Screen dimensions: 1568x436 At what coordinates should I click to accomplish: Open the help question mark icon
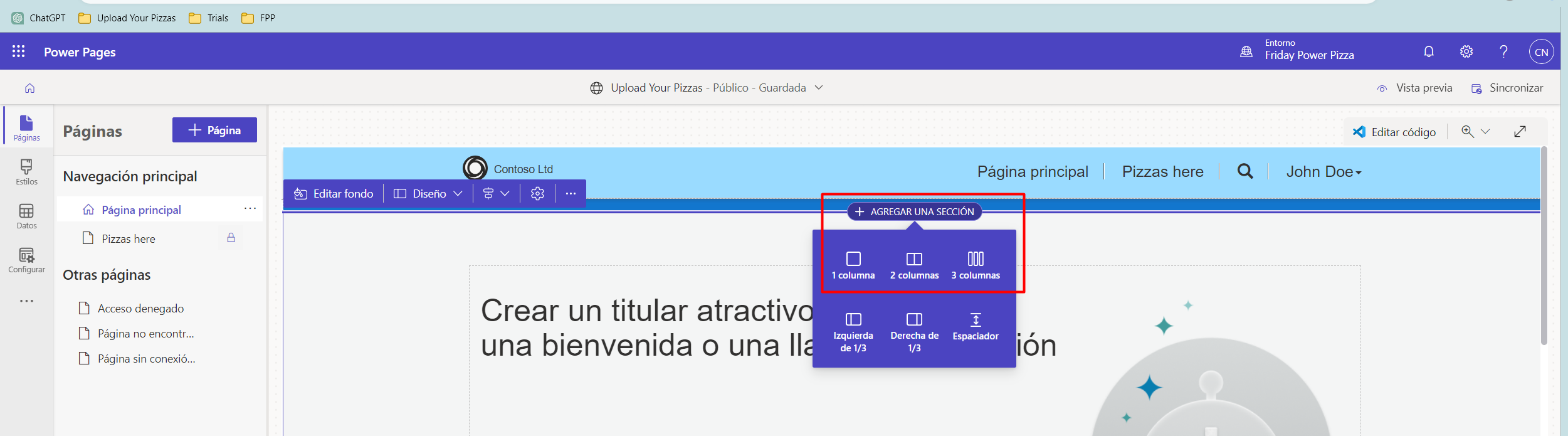coord(1503,51)
